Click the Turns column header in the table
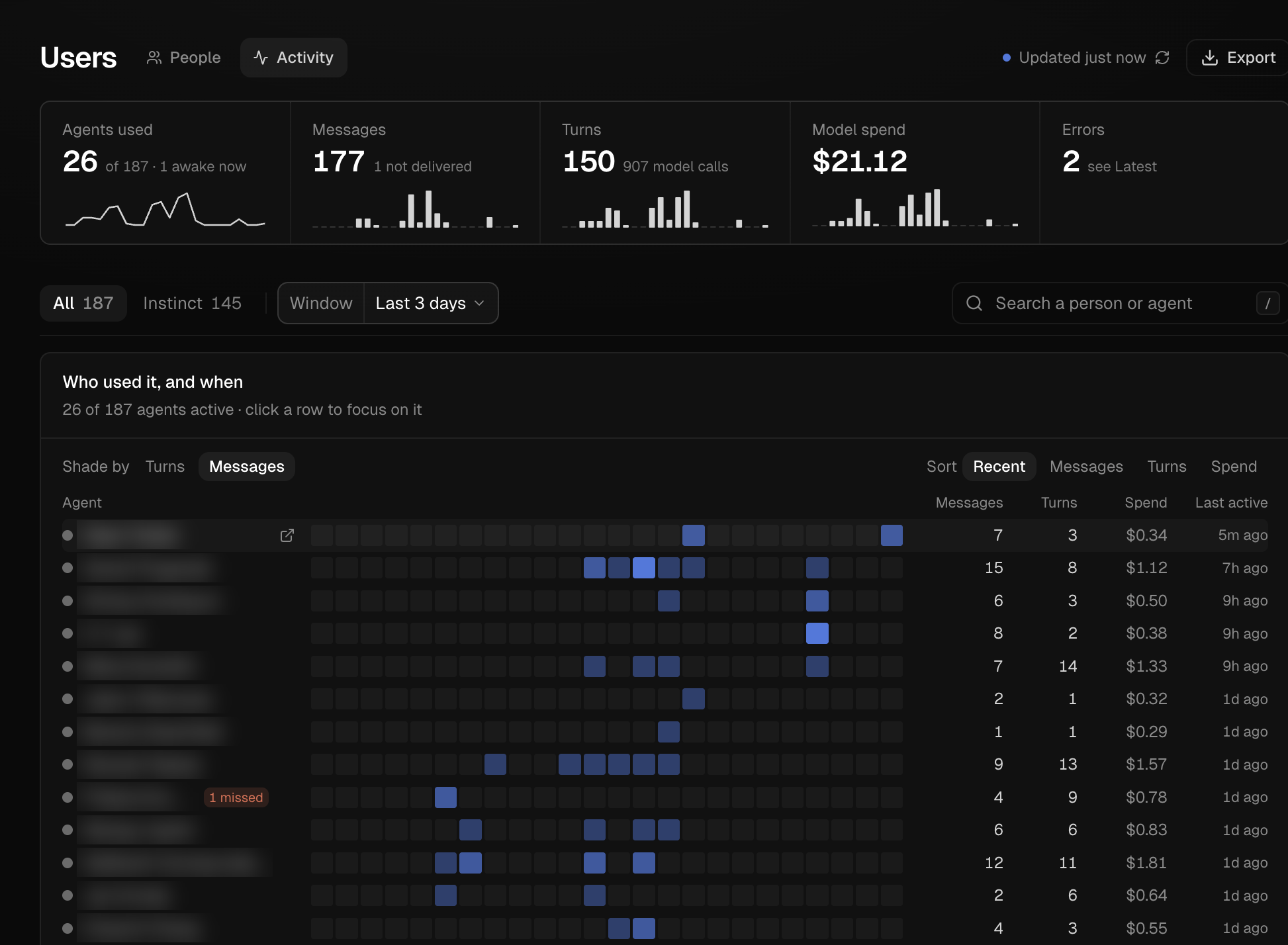1288x945 pixels. [1059, 503]
